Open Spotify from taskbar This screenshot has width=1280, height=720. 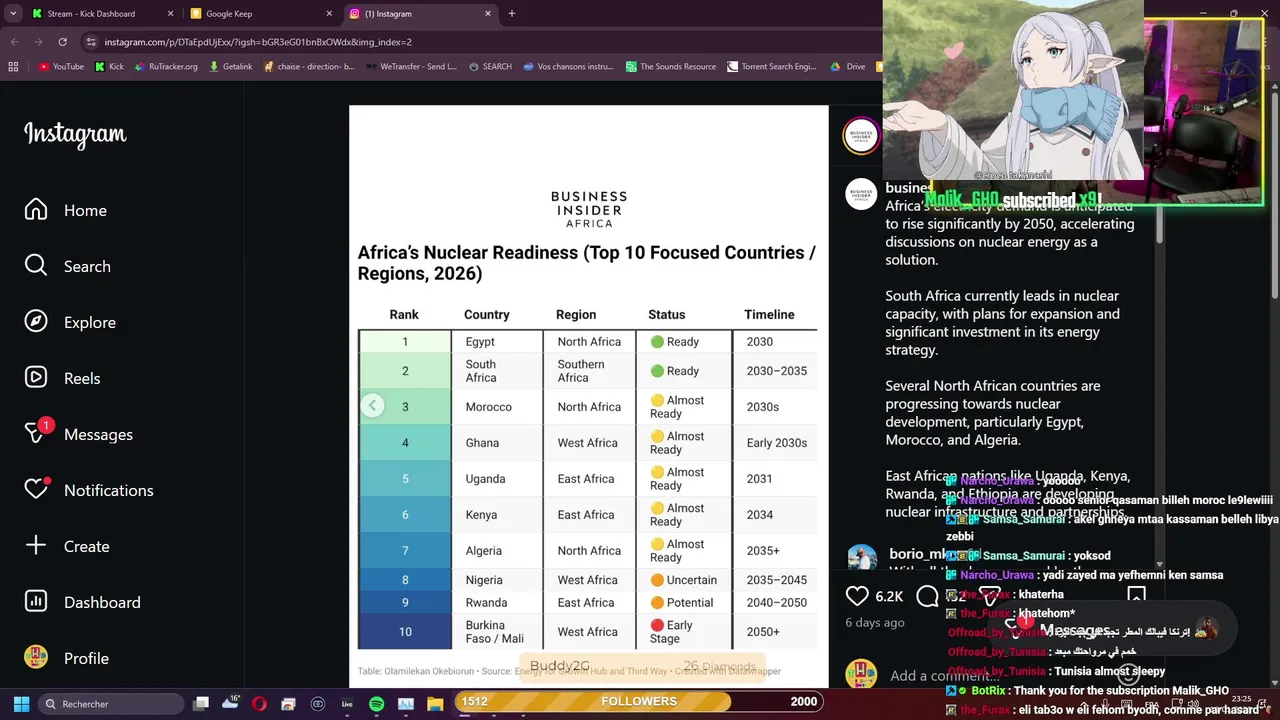pyautogui.click(x=376, y=704)
